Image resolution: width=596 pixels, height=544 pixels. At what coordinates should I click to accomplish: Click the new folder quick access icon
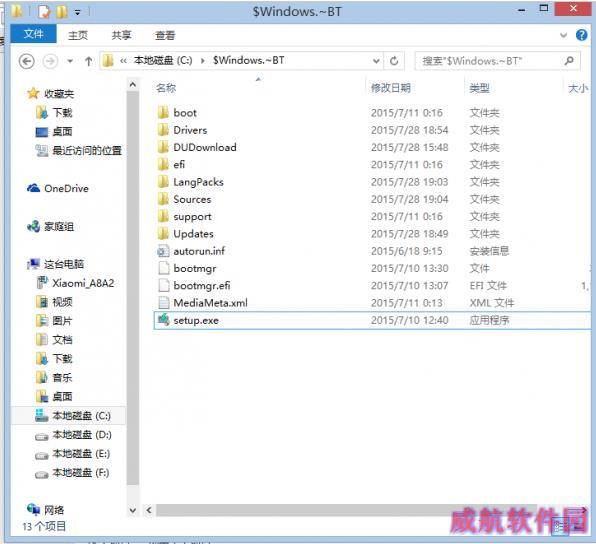62,12
